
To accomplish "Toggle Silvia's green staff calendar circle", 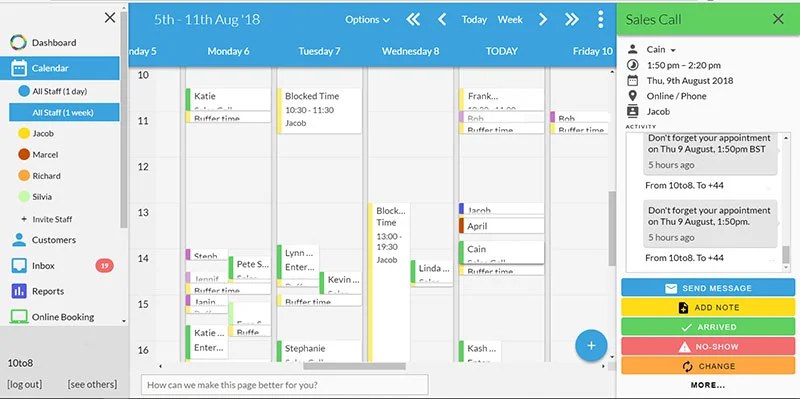I will (23, 196).
